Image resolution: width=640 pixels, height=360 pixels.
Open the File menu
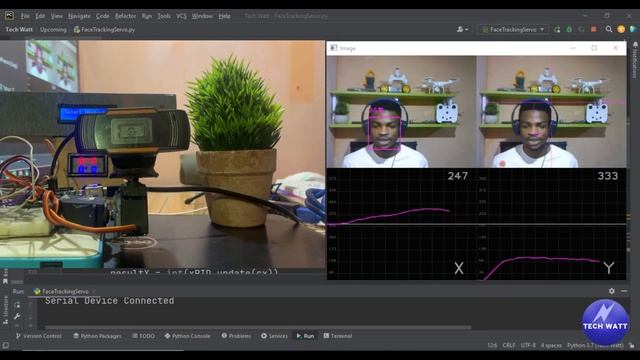25,16
